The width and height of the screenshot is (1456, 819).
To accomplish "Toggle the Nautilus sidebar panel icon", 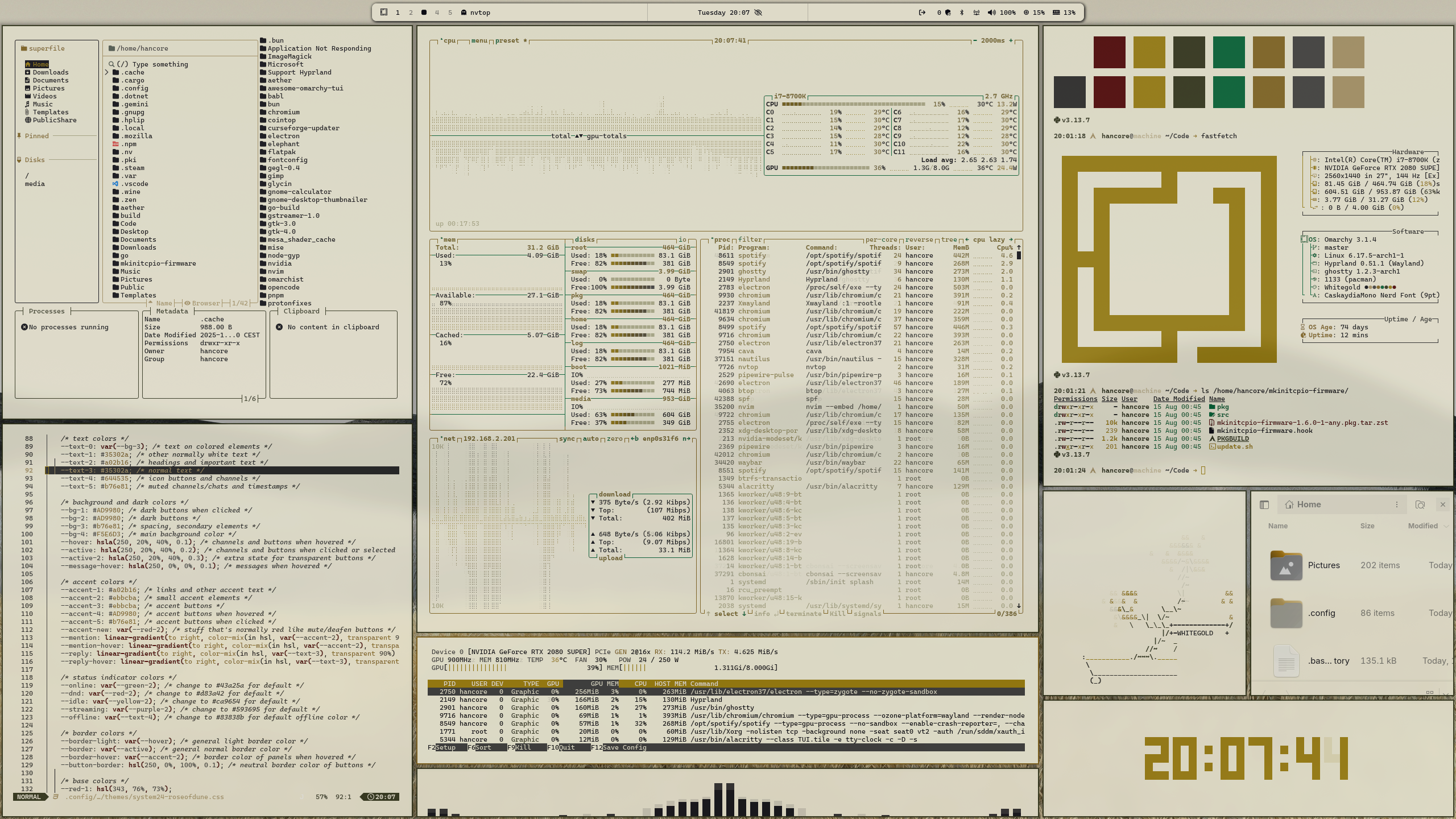I will 1264,504.
